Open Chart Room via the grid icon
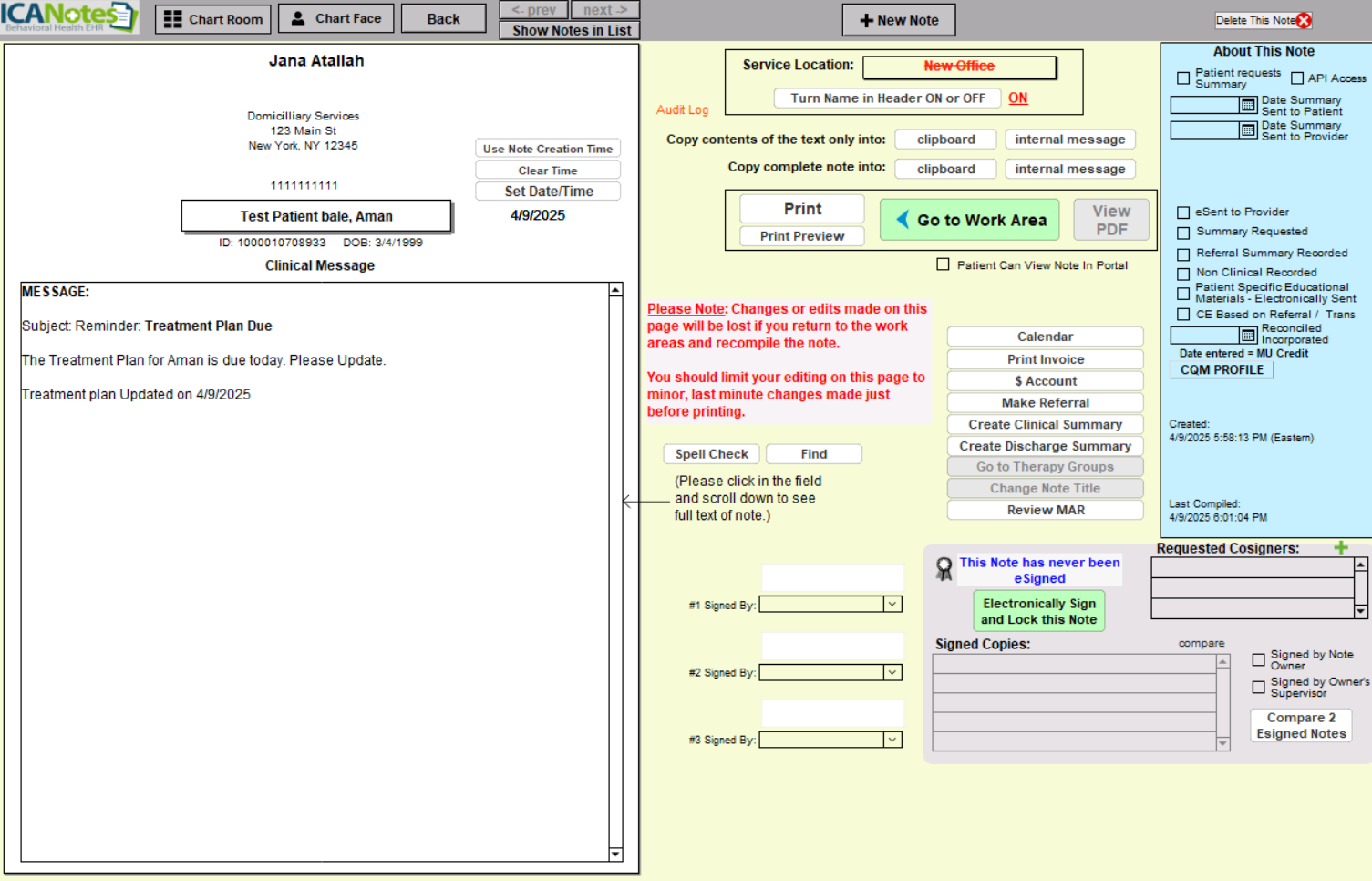This screenshot has width=1372, height=881. click(172, 19)
